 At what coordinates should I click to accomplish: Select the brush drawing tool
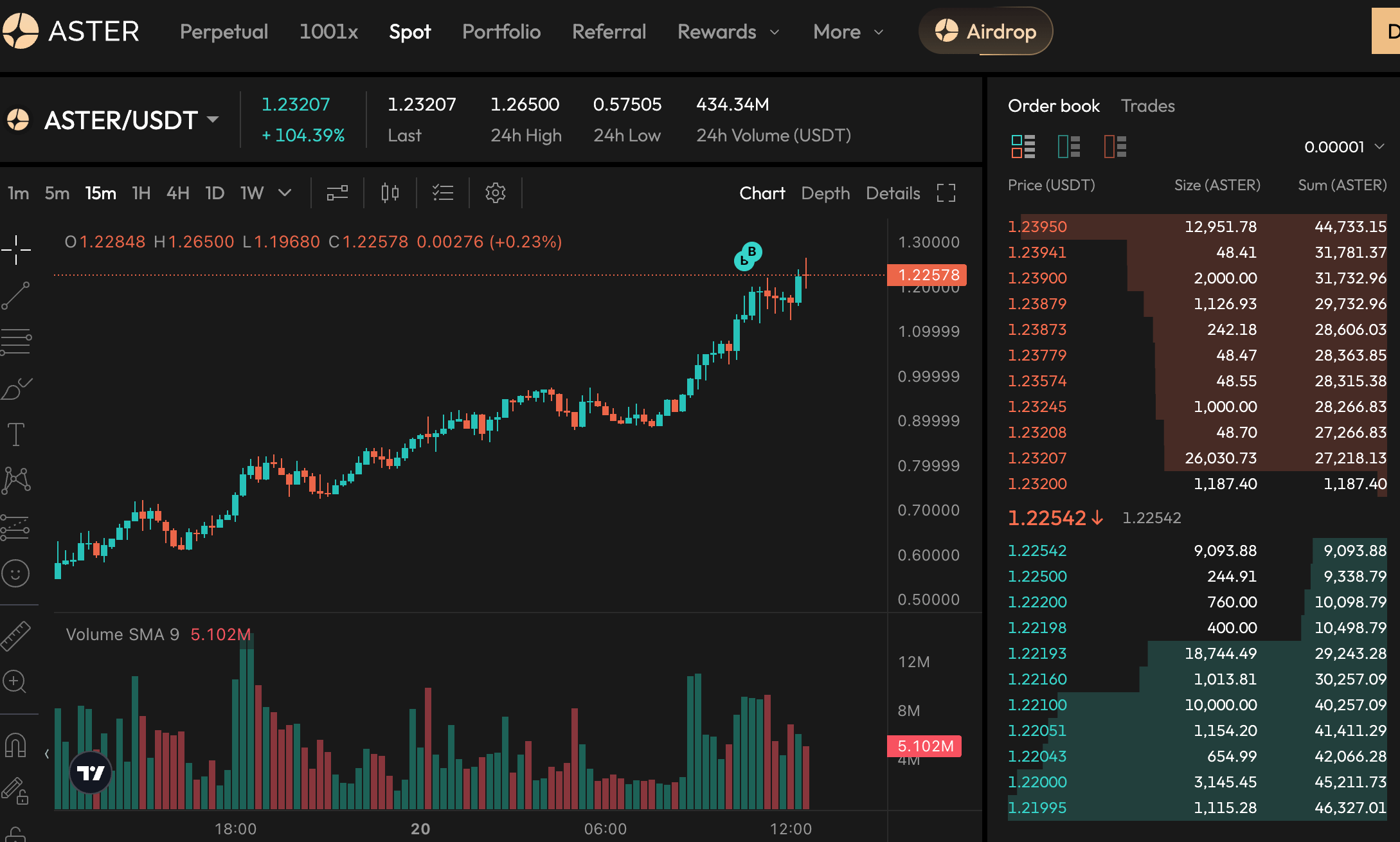click(16, 388)
